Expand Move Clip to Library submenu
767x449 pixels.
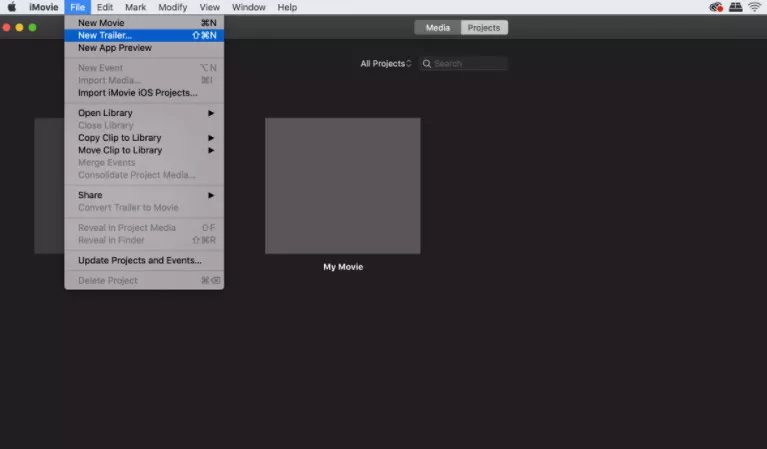144,150
